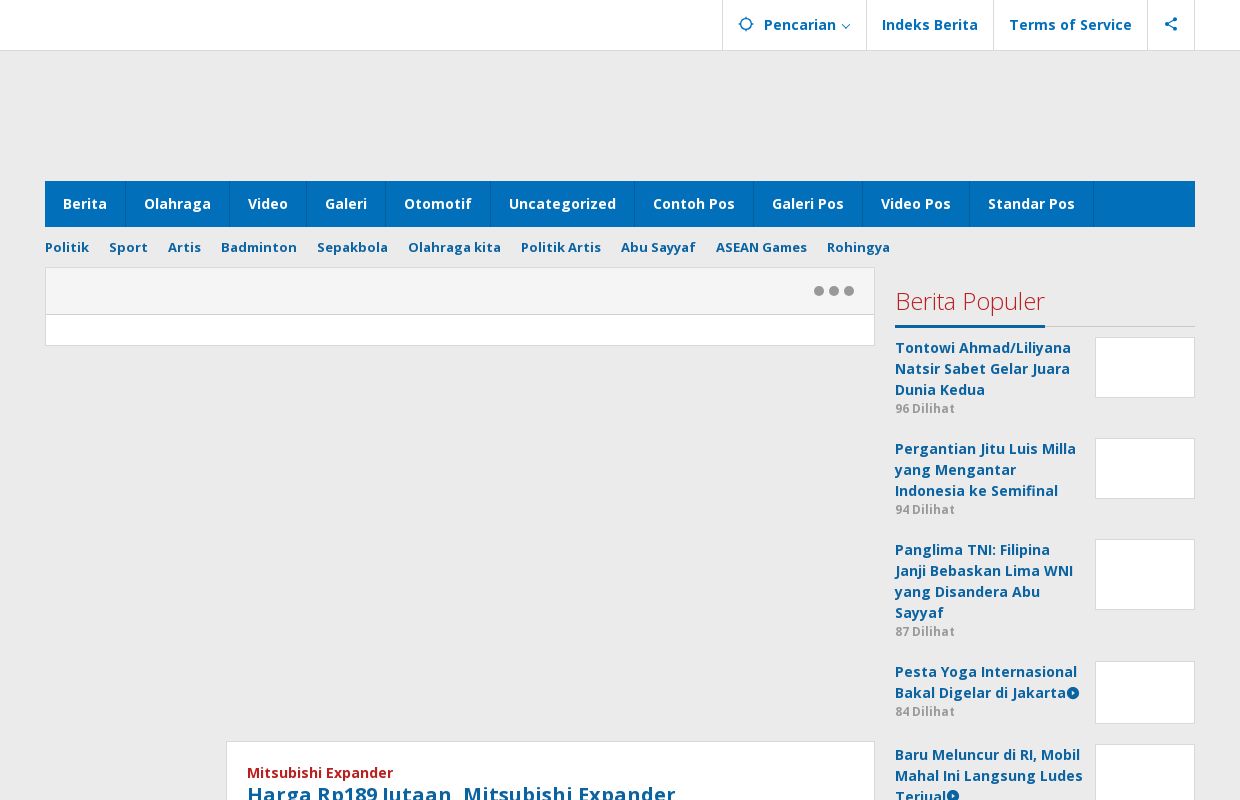Click the Badminton topic tag
The width and height of the screenshot is (1240, 800).
(x=259, y=247)
